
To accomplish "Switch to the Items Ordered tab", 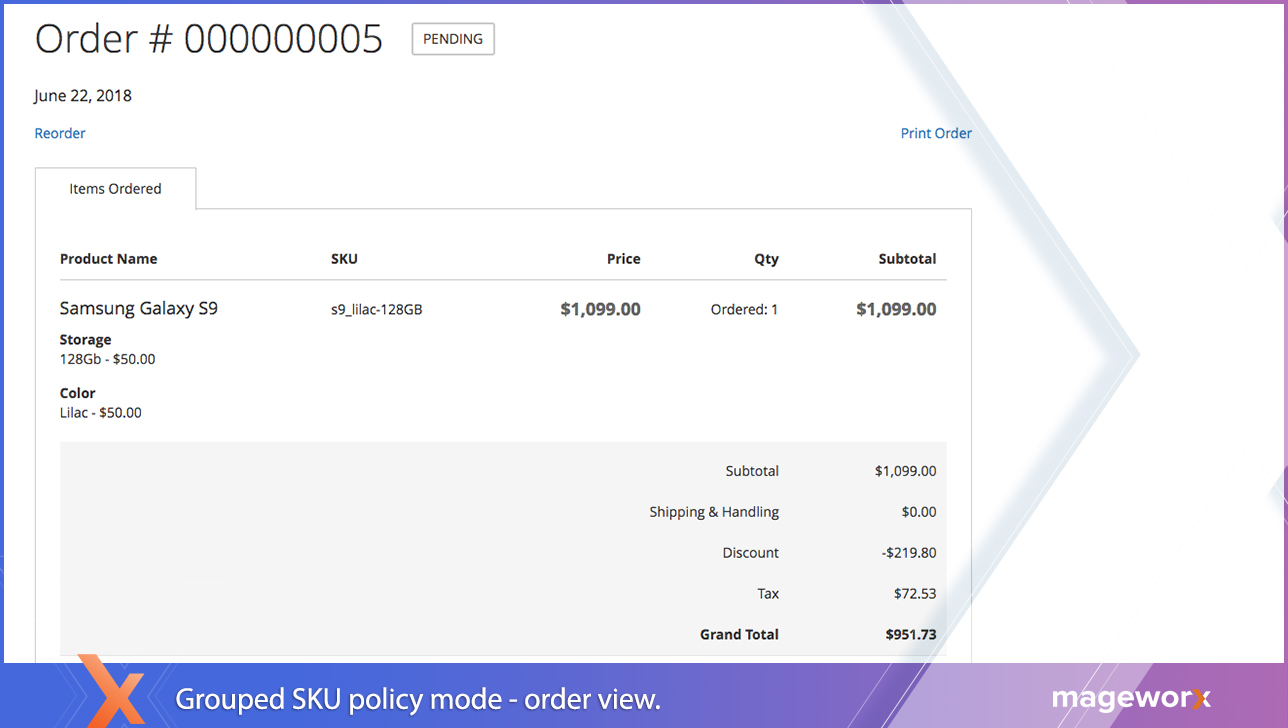I will click(115, 188).
